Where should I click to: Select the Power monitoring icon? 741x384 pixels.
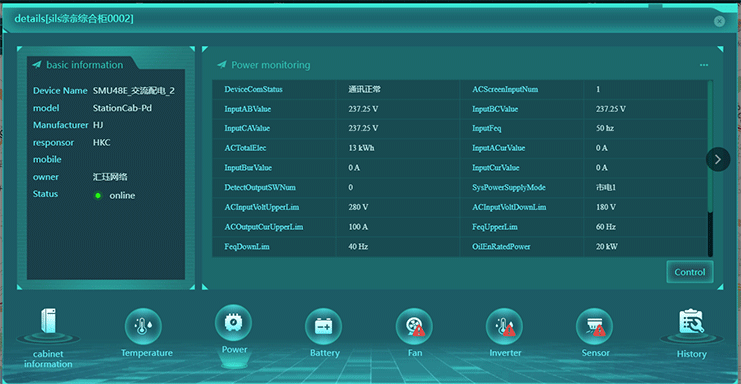point(233,323)
